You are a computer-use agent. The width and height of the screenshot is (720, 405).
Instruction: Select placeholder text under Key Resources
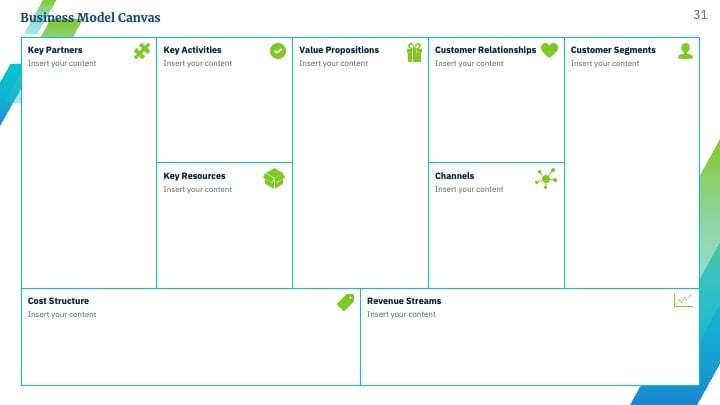(197, 189)
